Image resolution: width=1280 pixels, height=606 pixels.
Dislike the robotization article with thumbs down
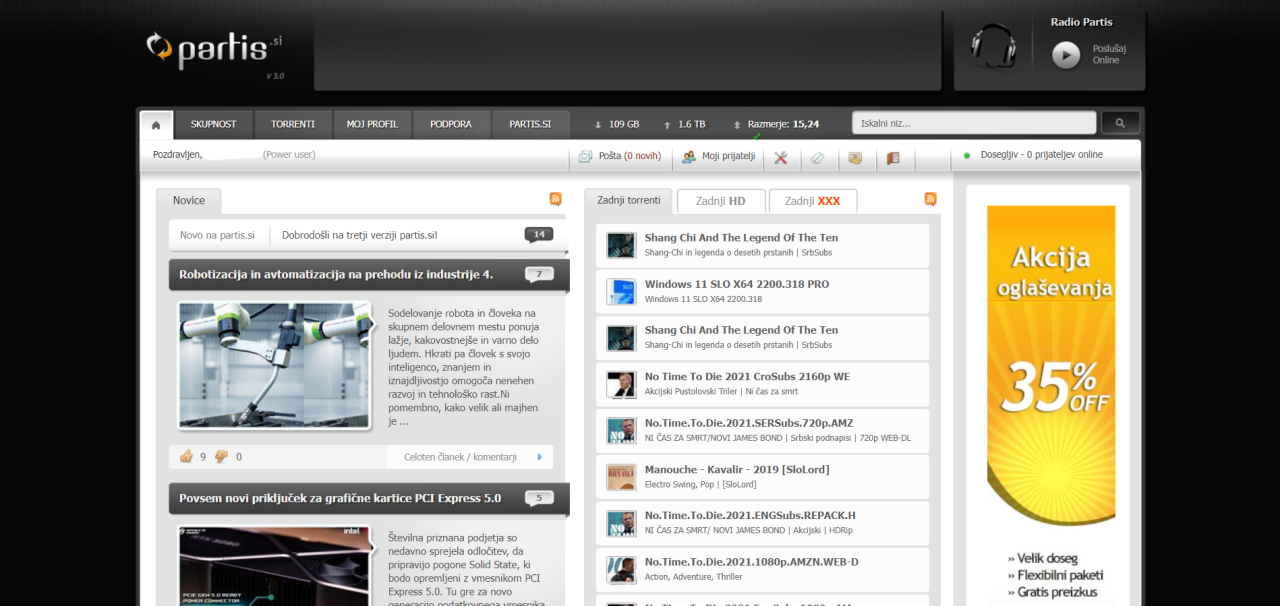(x=221, y=457)
